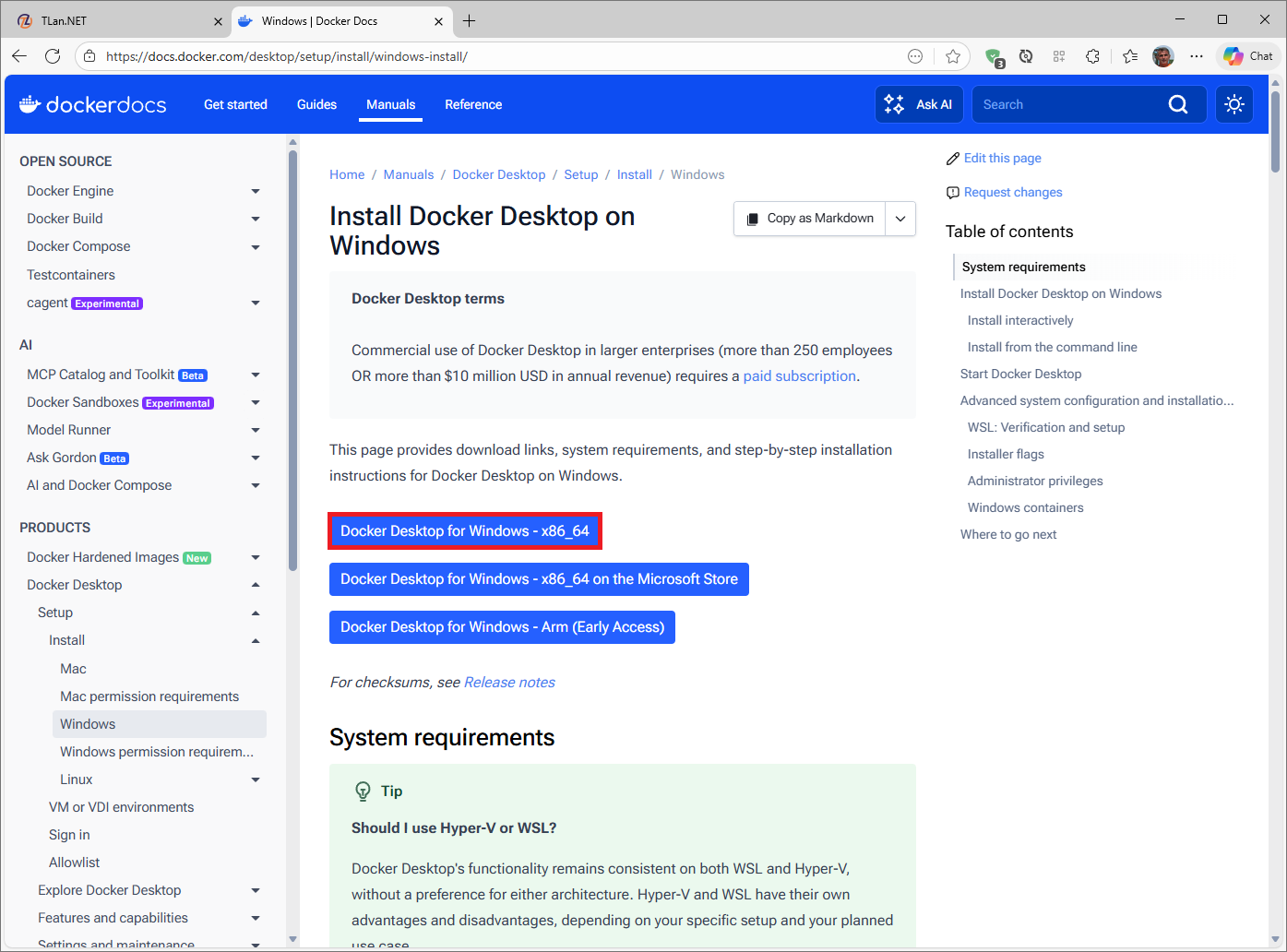Screen dimensions: 1287x952
Task: Click the search magnifier icon
Action: click(1178, 104)
